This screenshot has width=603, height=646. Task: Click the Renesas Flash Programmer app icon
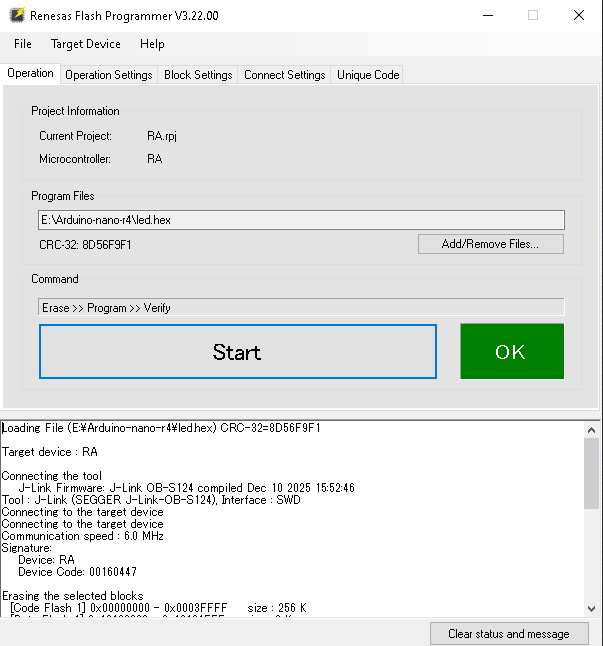point(17,15)
